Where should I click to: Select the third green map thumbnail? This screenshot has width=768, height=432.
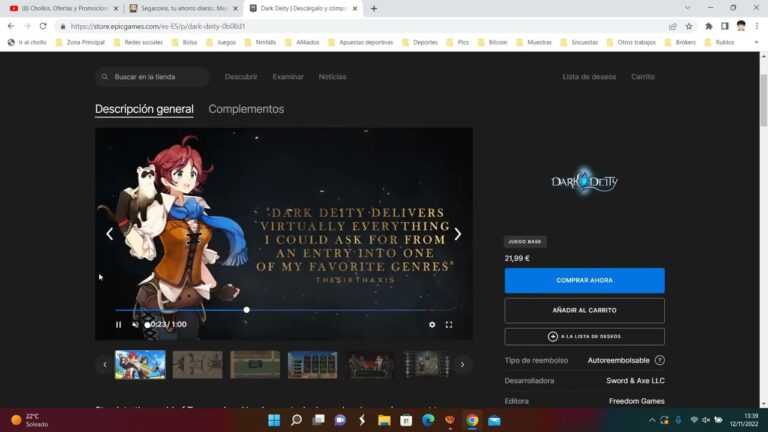[255, 364]
